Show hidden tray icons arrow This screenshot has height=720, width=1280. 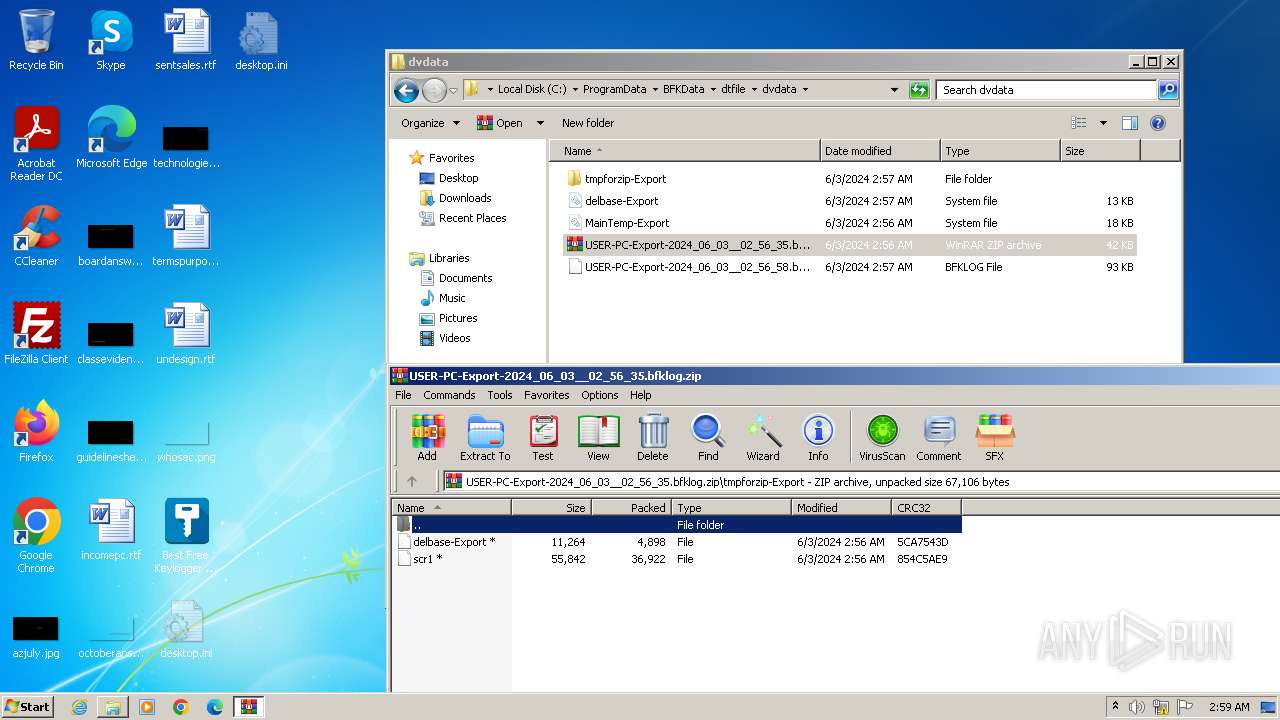[1115, 707]
